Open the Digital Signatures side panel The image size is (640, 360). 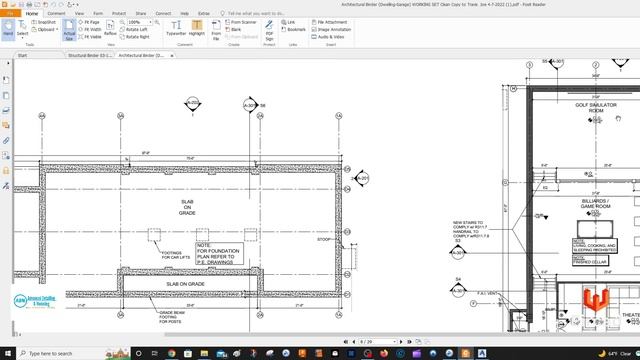point(6,186)
